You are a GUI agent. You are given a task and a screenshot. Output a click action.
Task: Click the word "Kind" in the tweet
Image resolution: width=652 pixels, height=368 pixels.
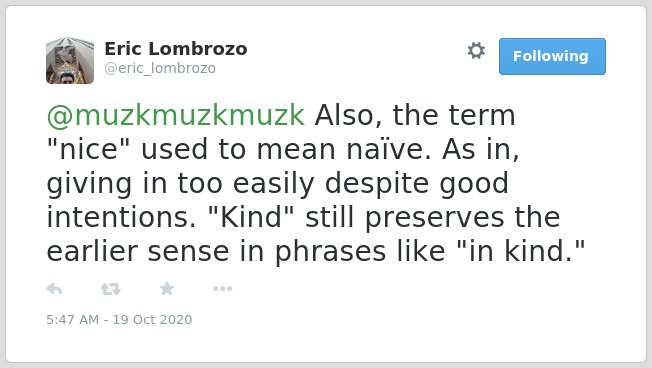pos(251,217)
